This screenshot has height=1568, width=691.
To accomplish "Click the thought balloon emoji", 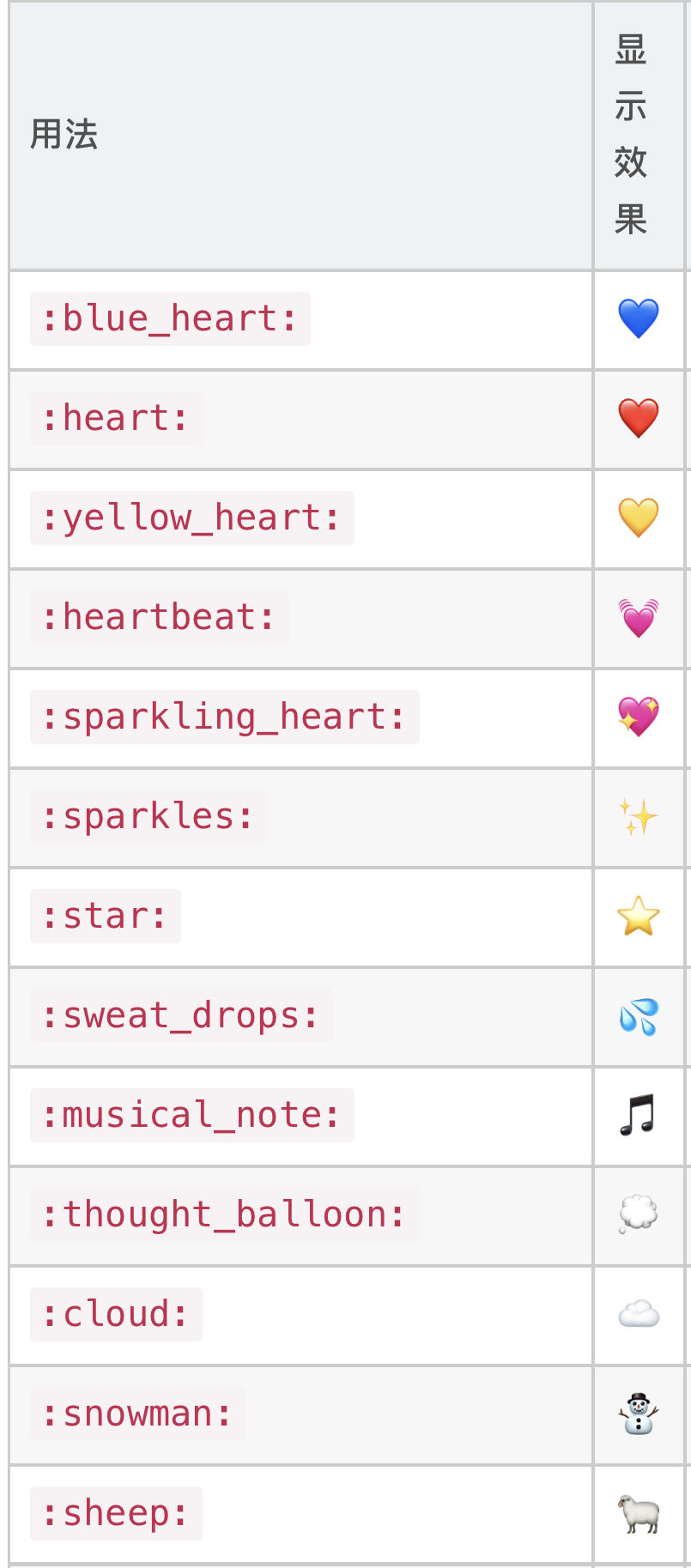I will (x=639, y=1215).
